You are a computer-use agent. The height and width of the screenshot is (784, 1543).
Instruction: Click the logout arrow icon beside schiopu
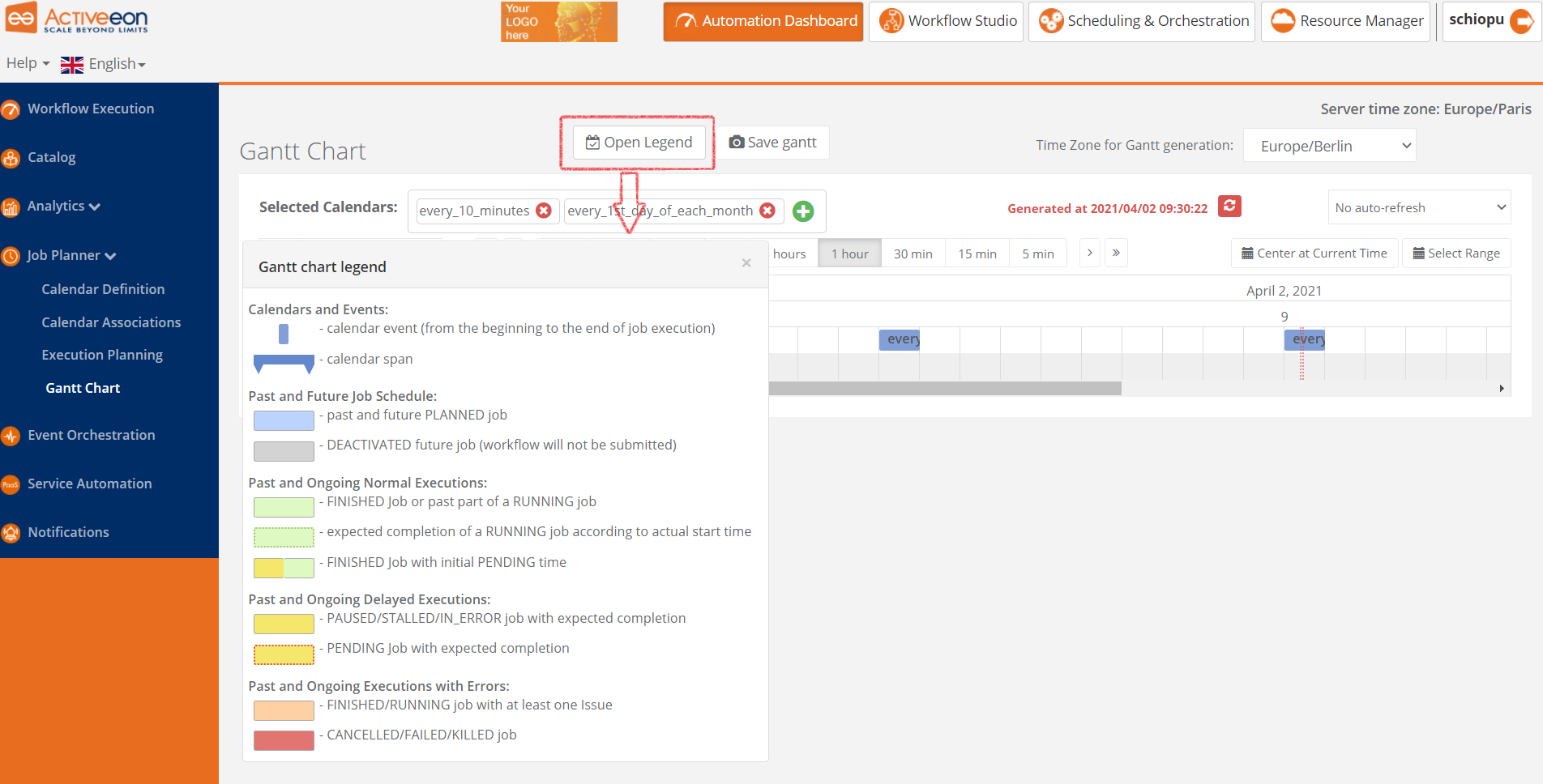coord(1522,20)
